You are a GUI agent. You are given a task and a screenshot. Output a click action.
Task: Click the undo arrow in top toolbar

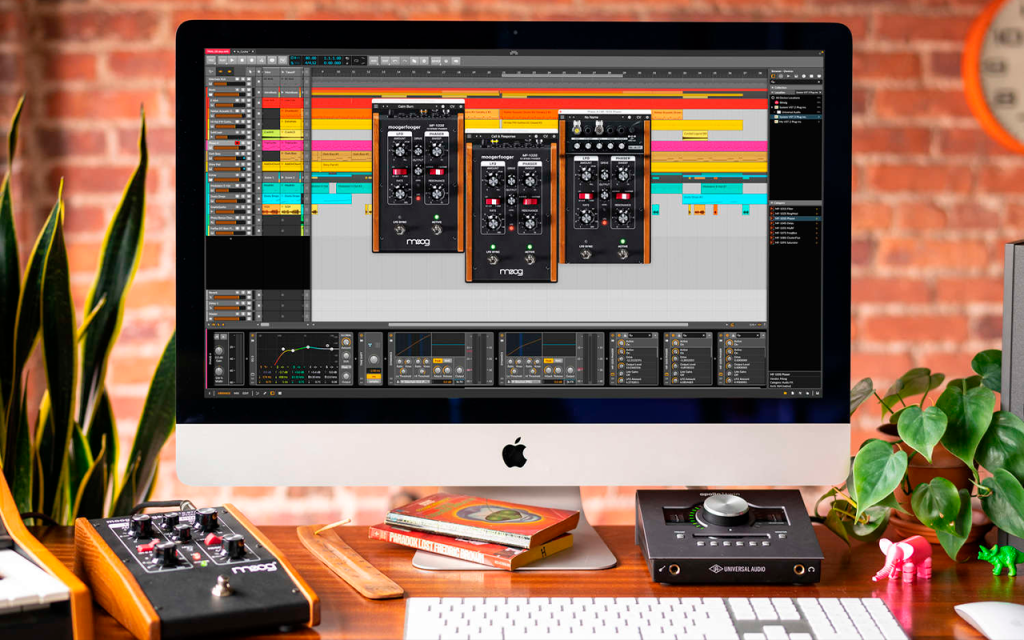coord(394,61)
